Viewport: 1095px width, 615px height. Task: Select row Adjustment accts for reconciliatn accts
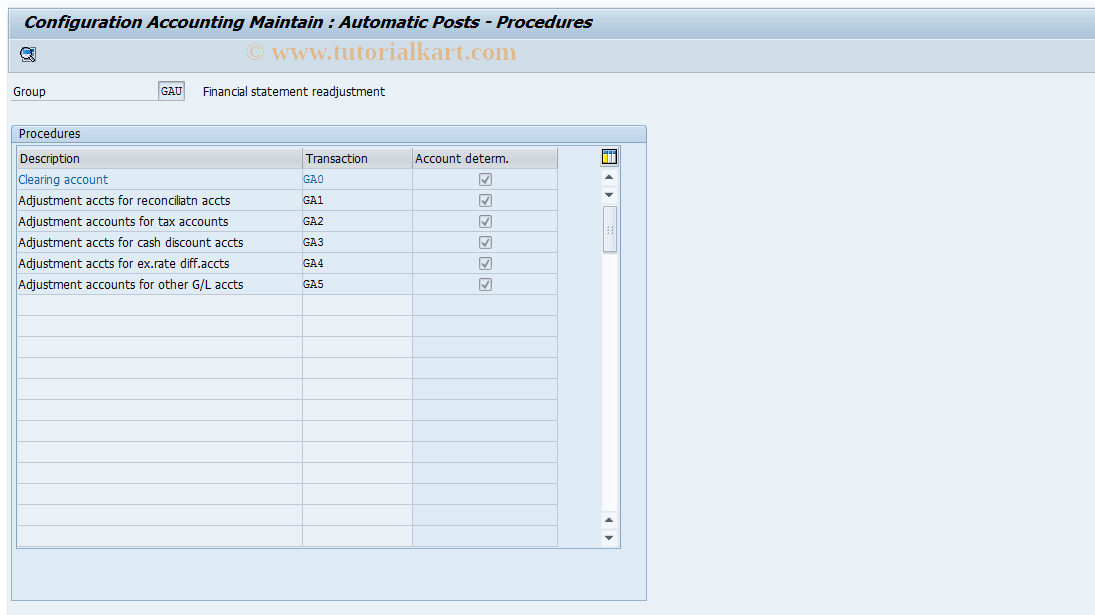point(159,200)
